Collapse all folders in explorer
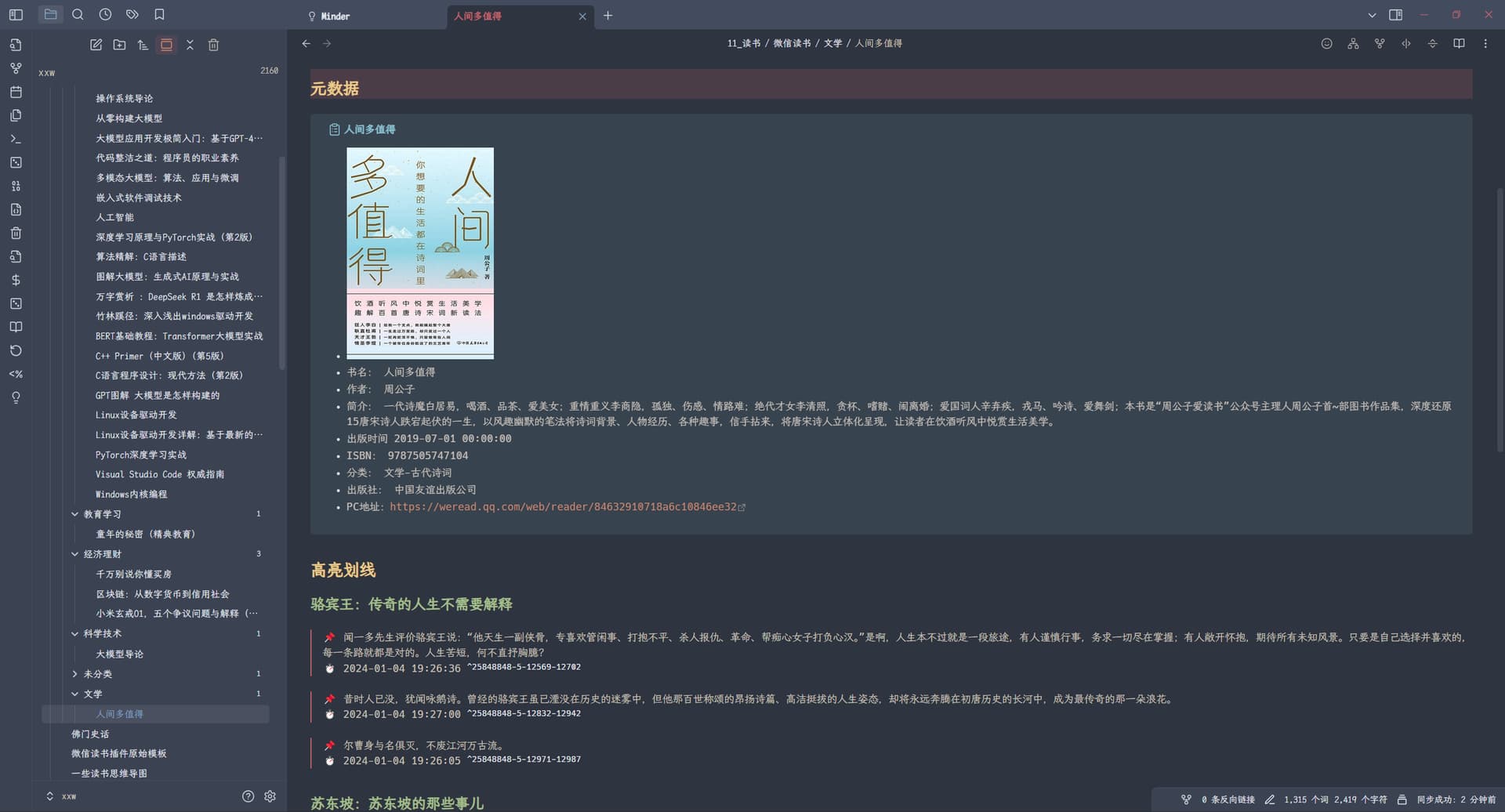 click(190, 45)
